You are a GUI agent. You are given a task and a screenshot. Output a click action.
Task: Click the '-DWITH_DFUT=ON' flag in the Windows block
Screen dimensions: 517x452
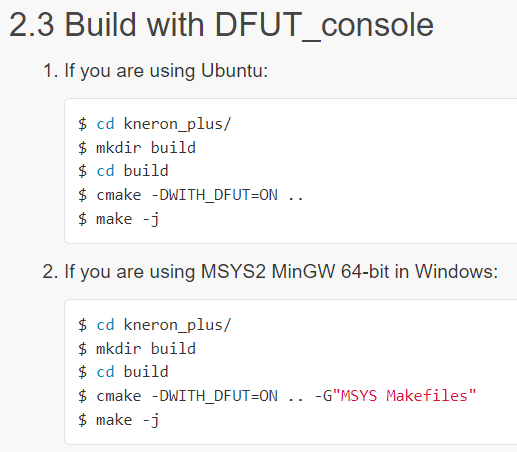click(x=215, y=396)
